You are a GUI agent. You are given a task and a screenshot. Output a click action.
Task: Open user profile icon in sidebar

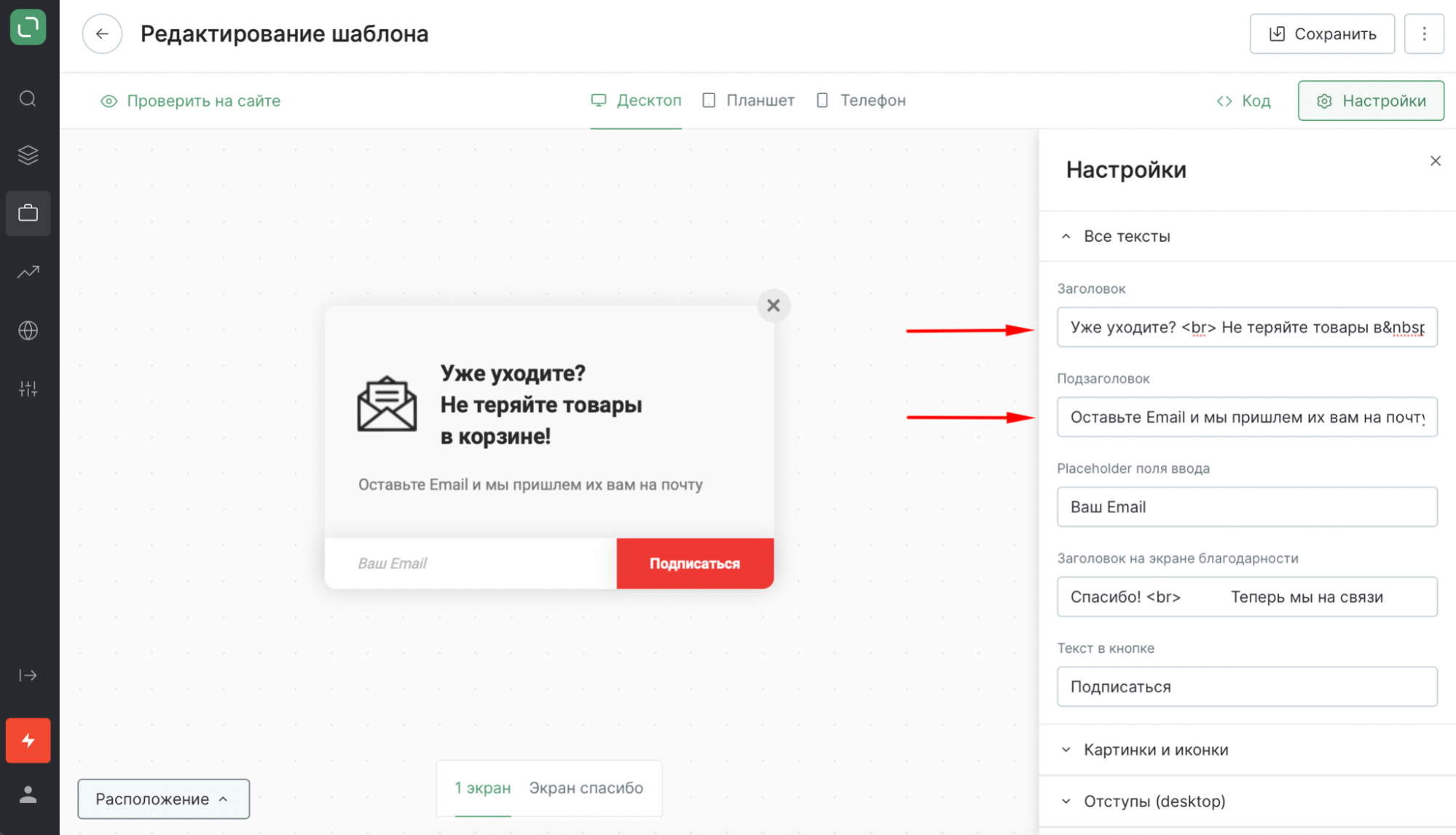(x=28, y=794)
